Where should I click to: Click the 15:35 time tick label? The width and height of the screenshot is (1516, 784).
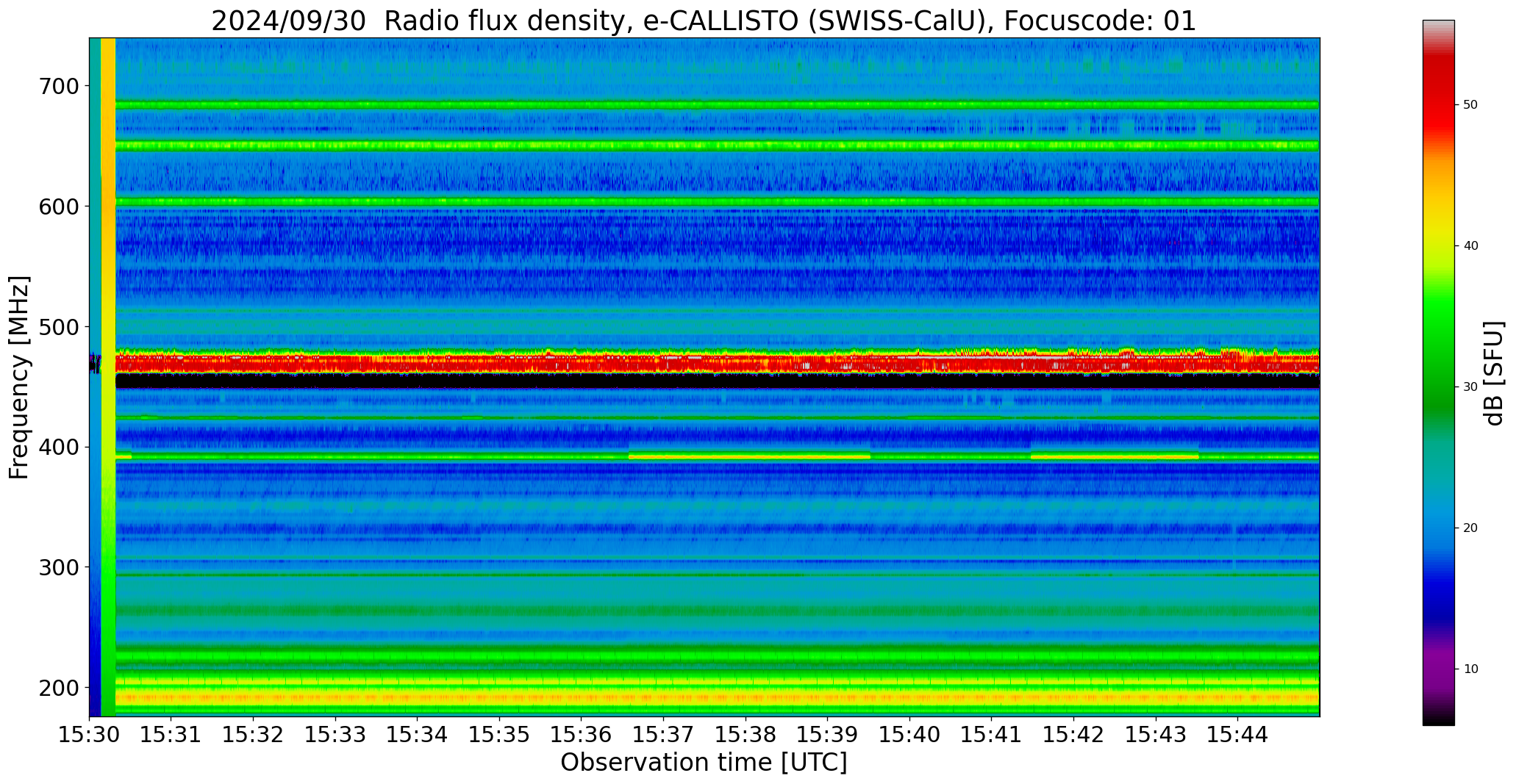(499, 734)
